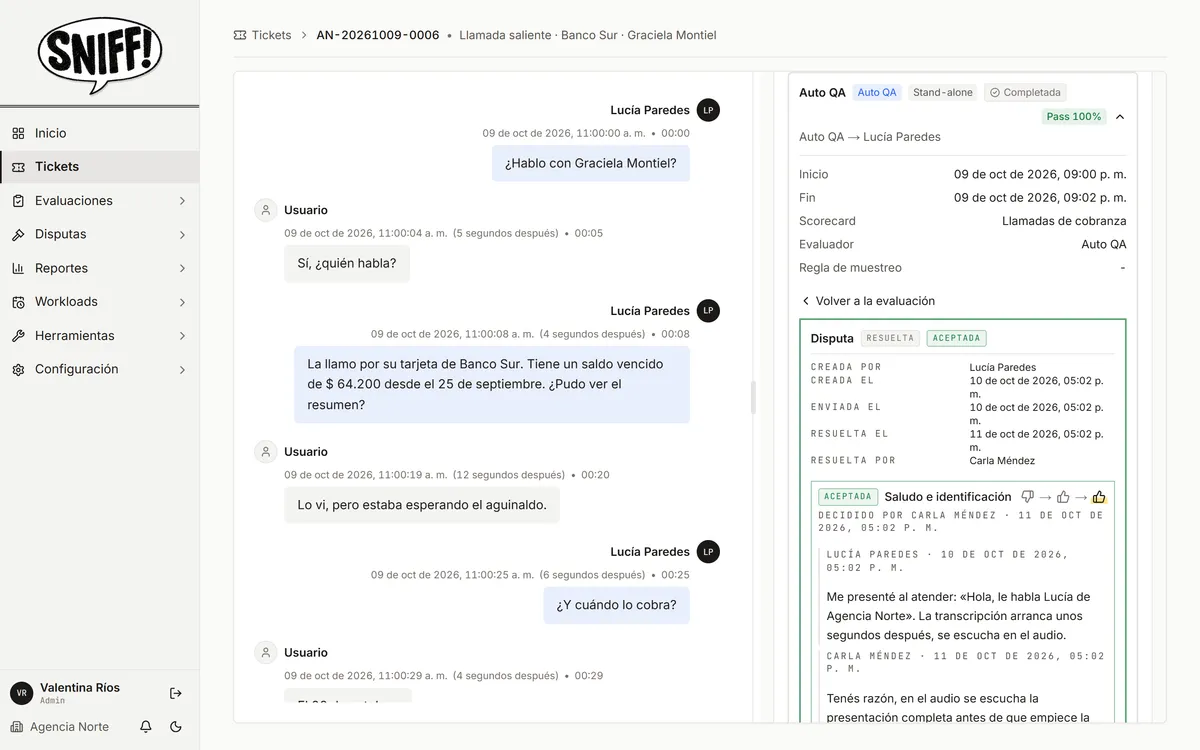1200x750 pixels.
Task: Click the Inicio grid icon
Action: click(x=18, y=133)
